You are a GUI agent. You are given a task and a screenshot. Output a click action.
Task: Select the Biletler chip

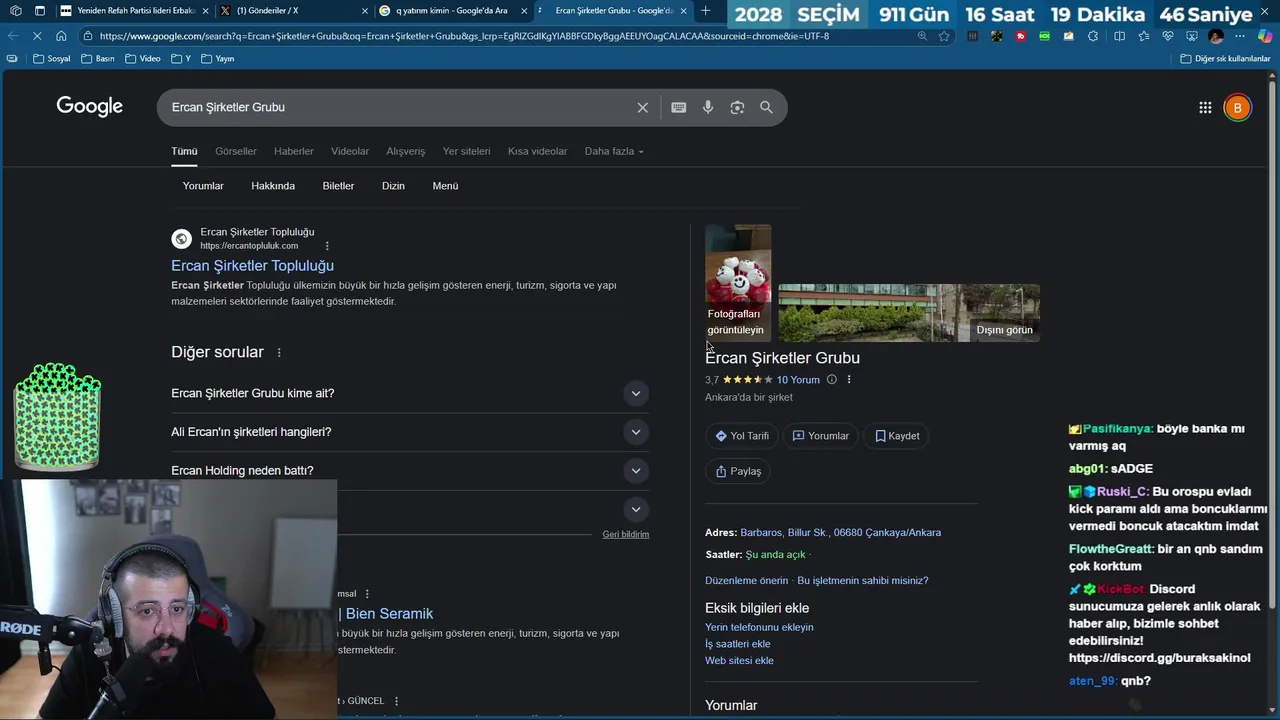[x=338, y=186]
